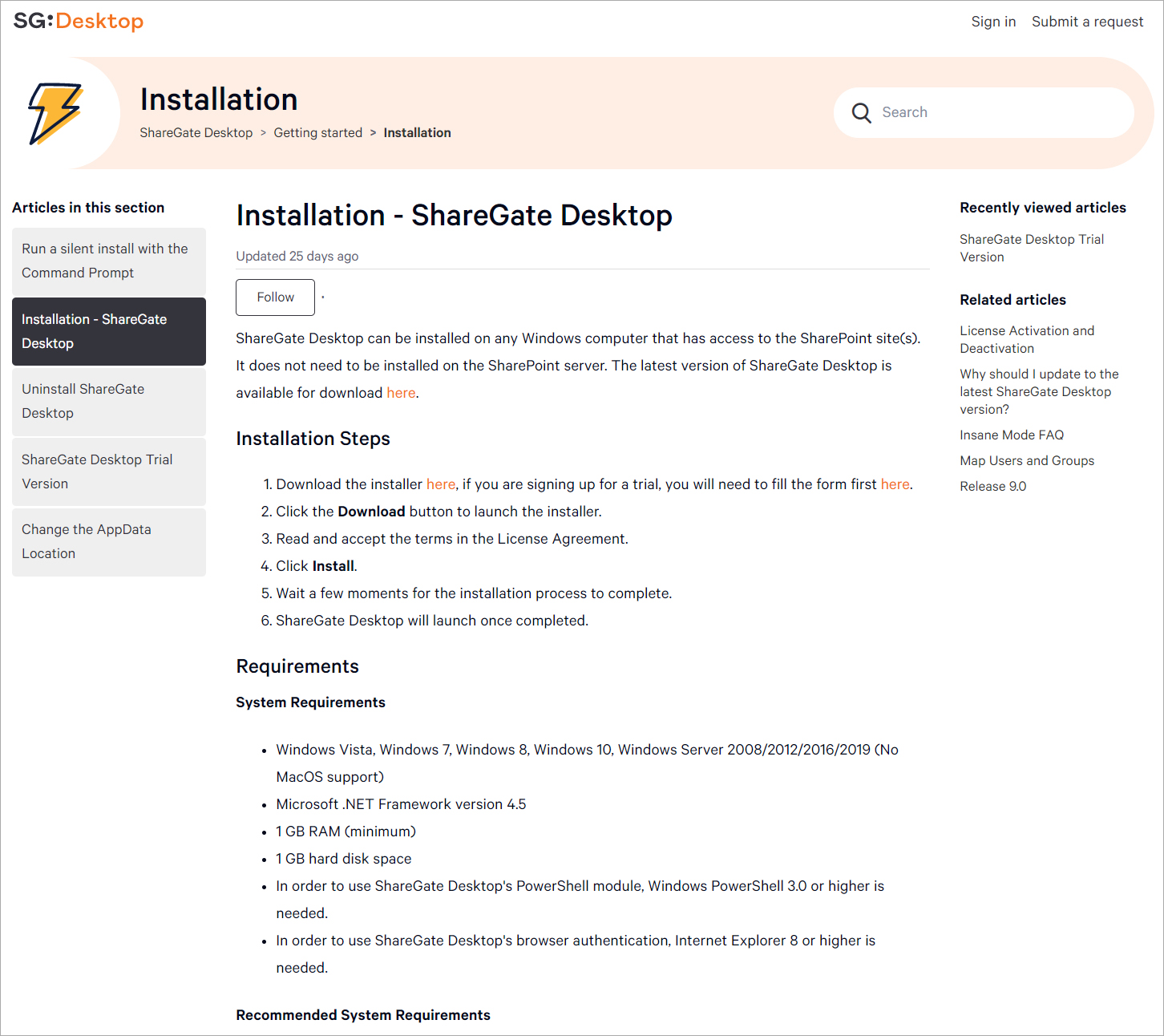
Task: Click the '1 GB RAM (minimum)' bullet
Action: pos(346,832)
